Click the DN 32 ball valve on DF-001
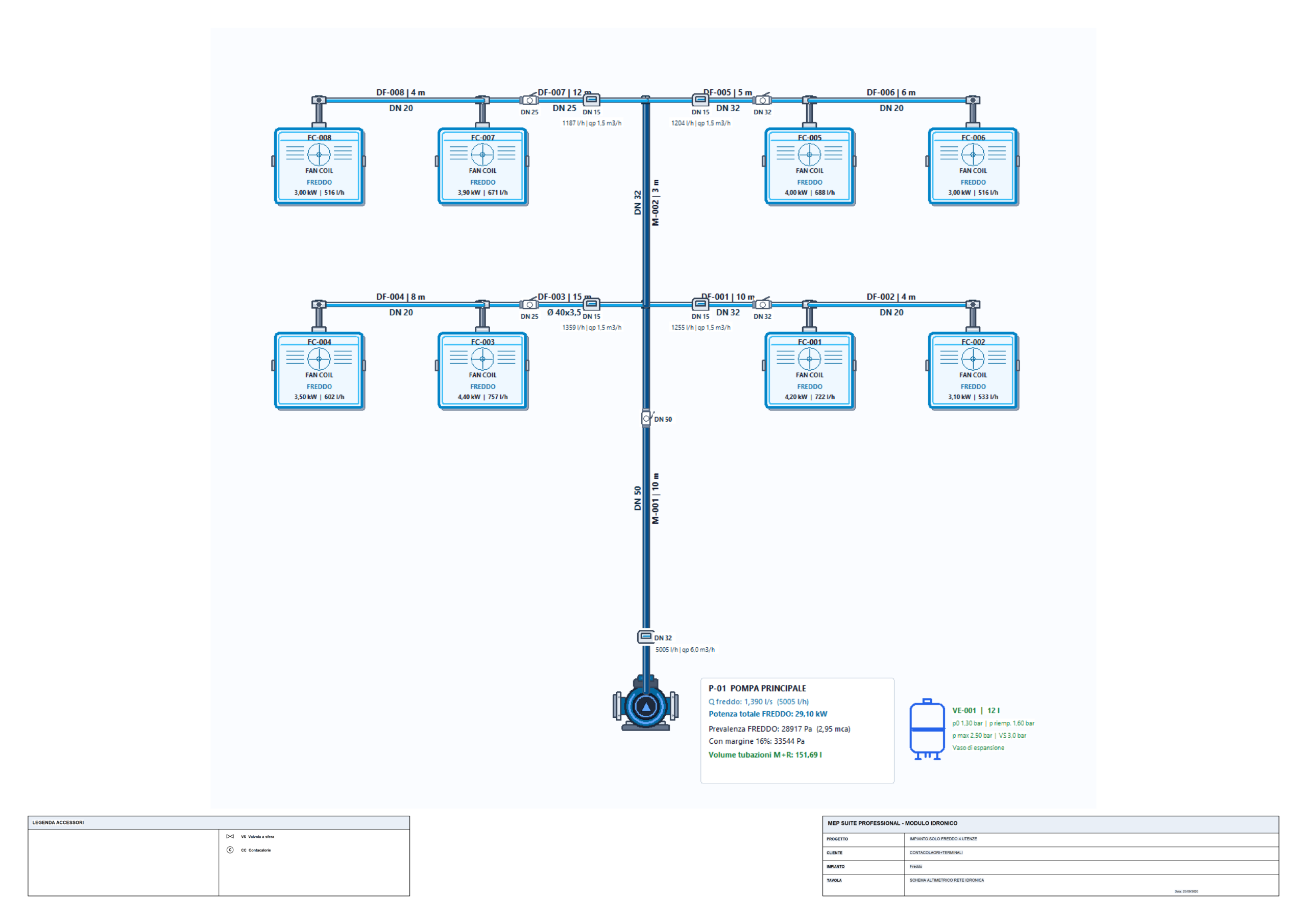This screenshot has height=924, width=1307. (x=762, y=303)
